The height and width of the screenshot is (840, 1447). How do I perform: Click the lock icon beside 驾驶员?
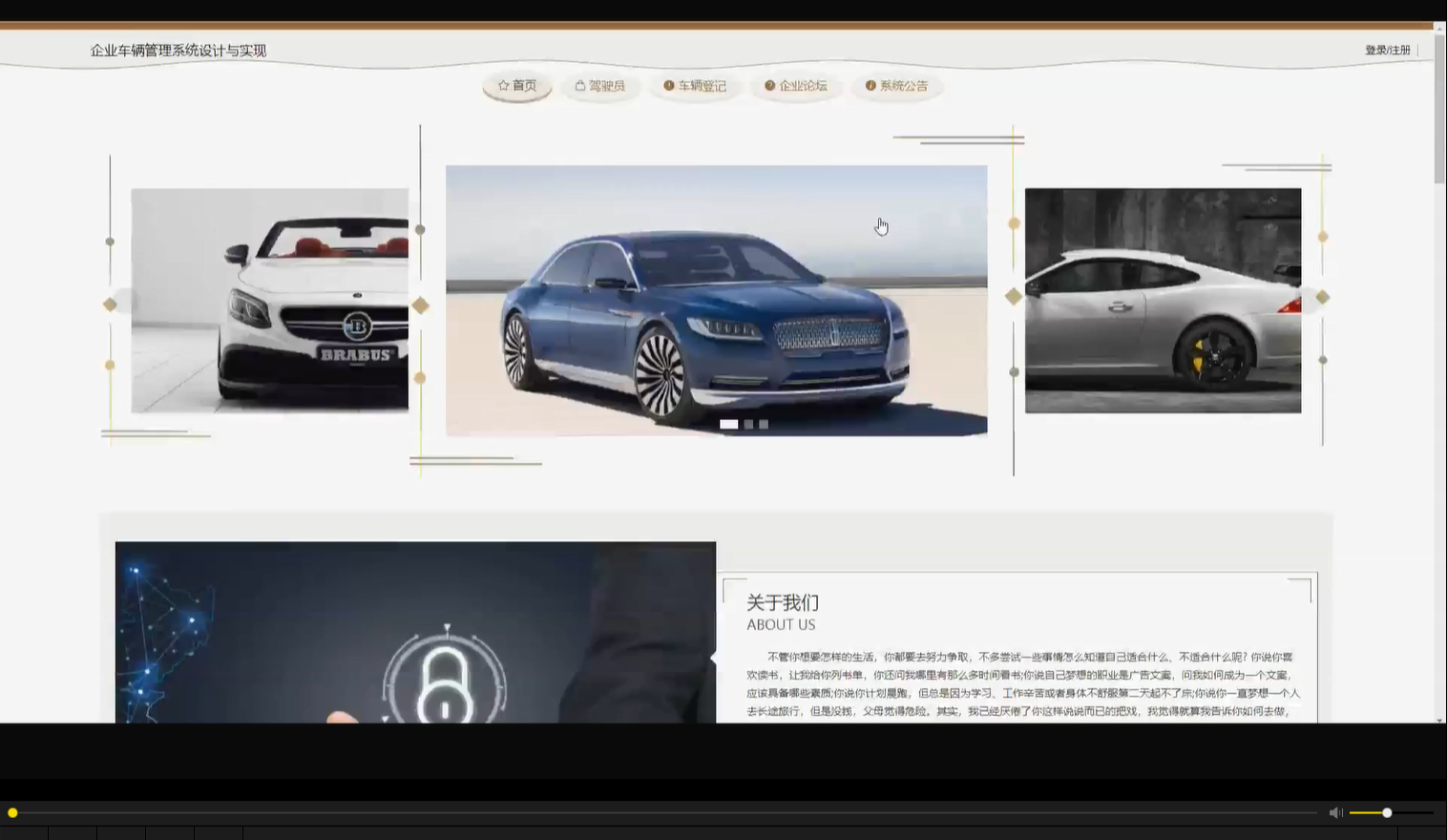point(580,85)
